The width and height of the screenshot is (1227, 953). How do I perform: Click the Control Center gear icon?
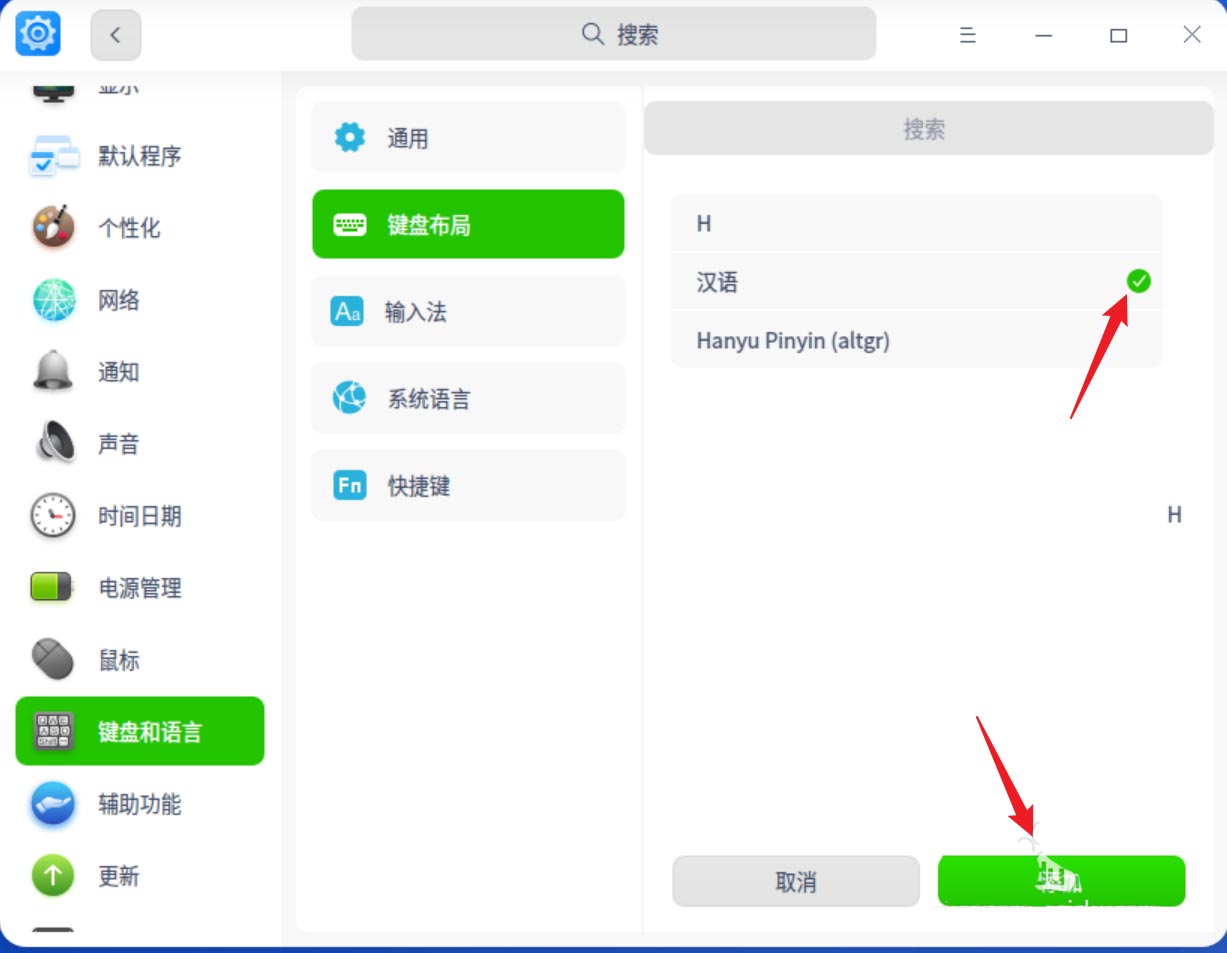38,35
